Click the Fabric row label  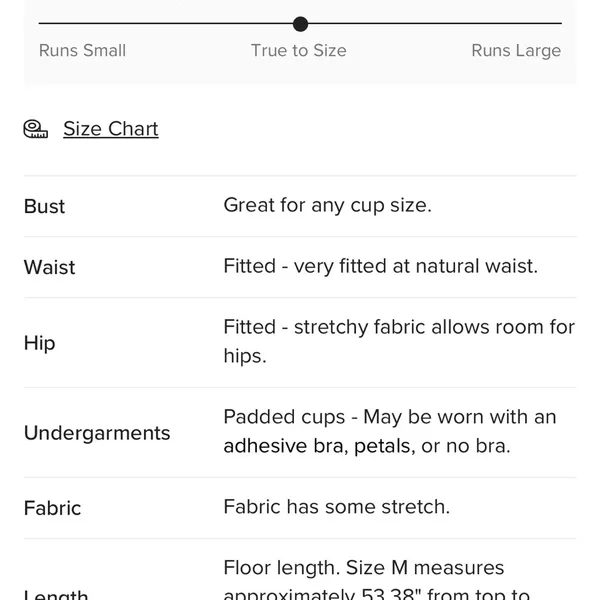click(52, 508)
